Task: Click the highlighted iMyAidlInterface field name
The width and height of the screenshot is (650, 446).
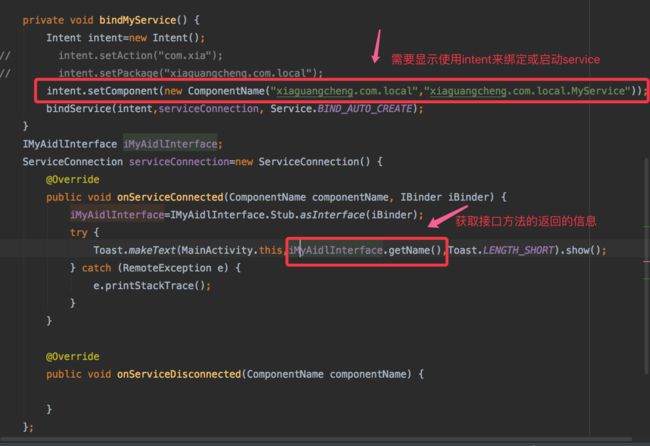Action: [x=170, y=144]
